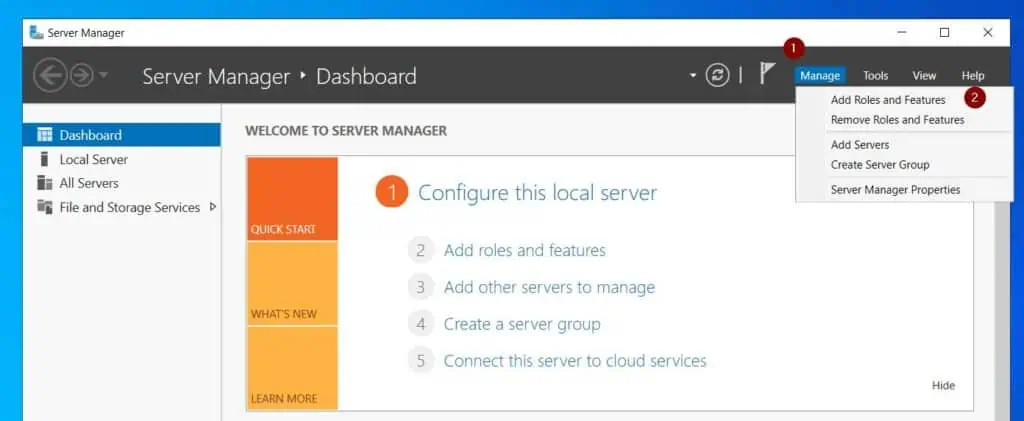Click the step 5 number circle
Viewport: 1024px width, 421px height.
(421, 361)
